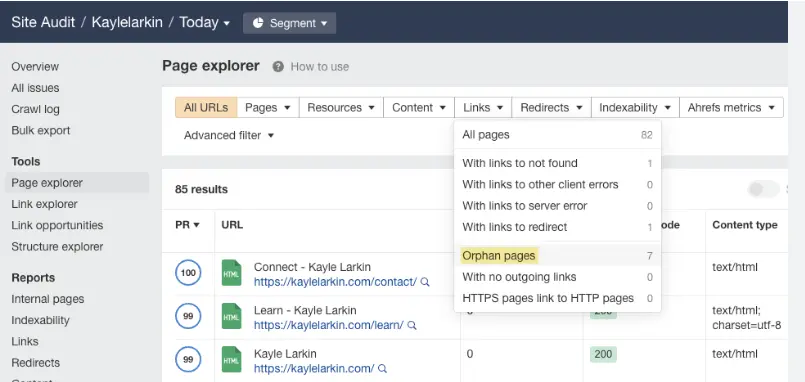
Task: Select With links to other client errors
Action: point(558,184)
